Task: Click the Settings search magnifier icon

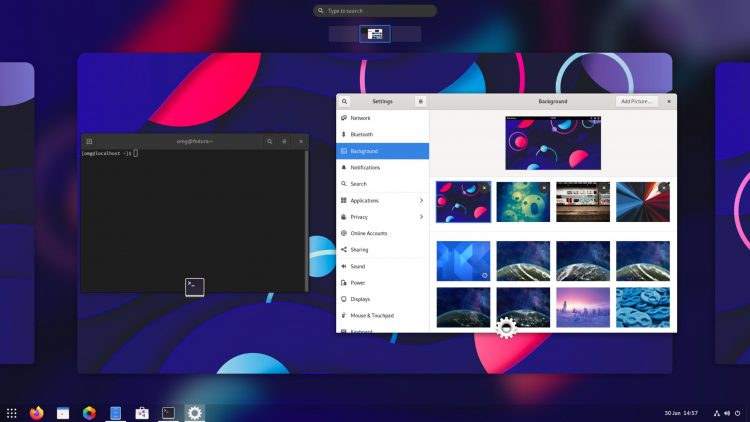Action: pyautogui.click(x=344, y=101)
